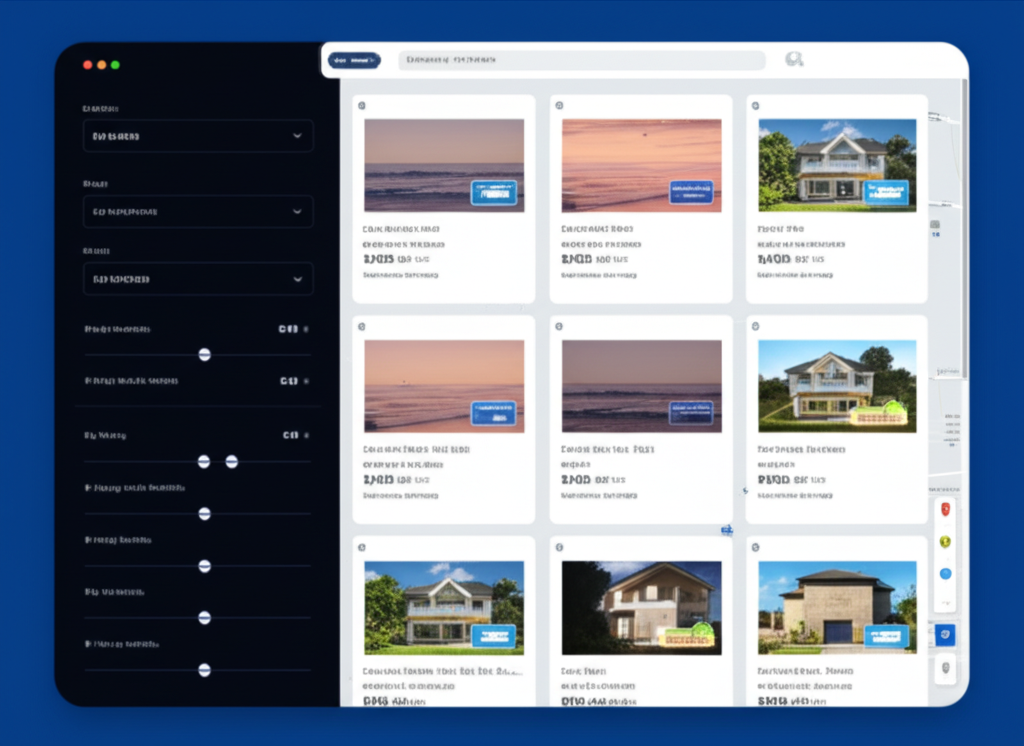1024x746 pixels.
Task: Click blue badge on bottom-right garage house photo
Action: 886,636
